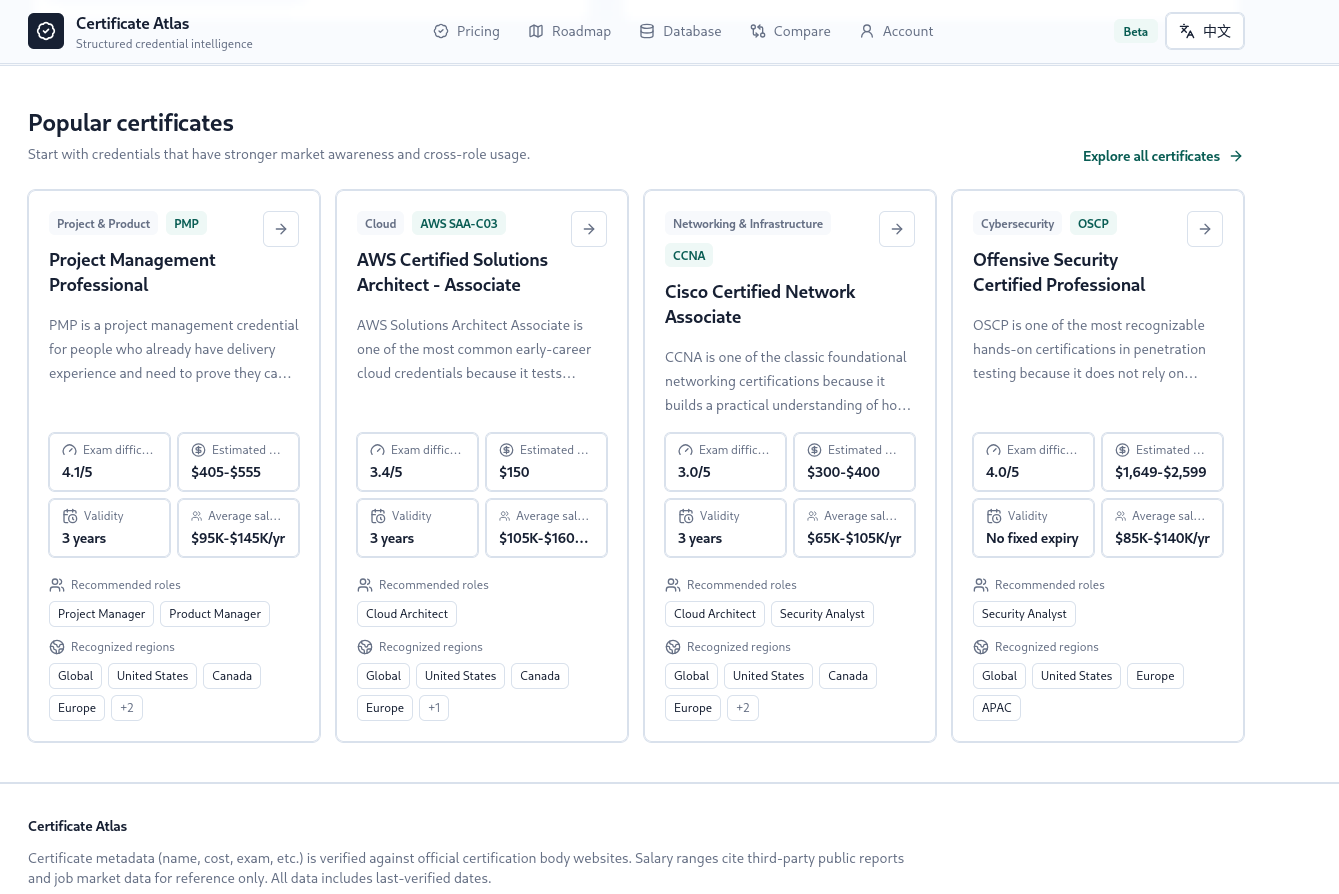Select Security Analyst role on CCNA card
1339x894 pixels.
822,614
